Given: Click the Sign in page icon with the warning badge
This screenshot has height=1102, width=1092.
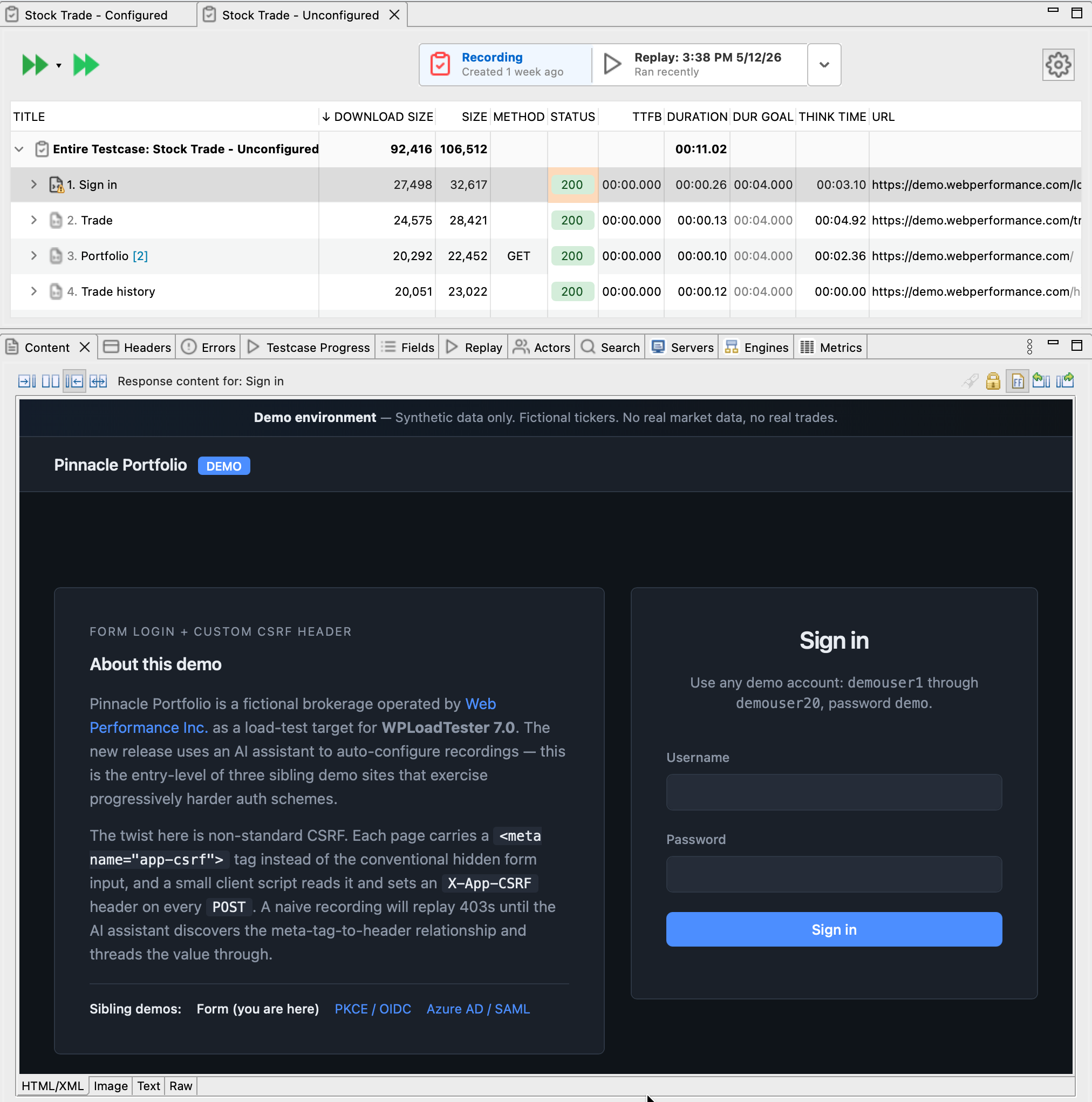Looking at the screenshot, I should pyautogui.click(x=56, y=185).
